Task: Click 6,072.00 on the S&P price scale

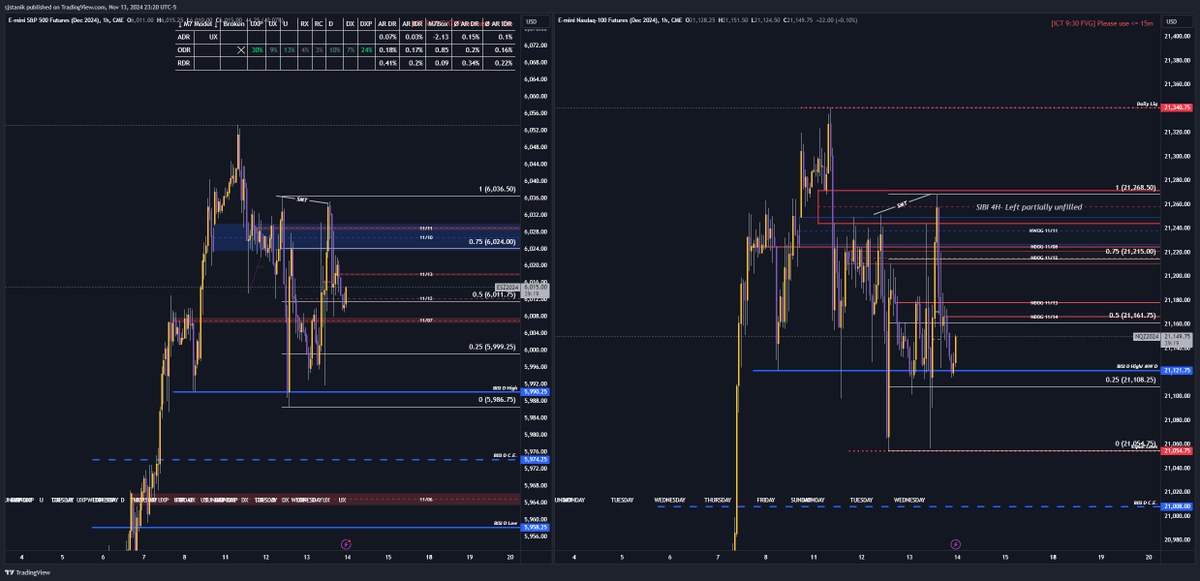Action: 535,46
